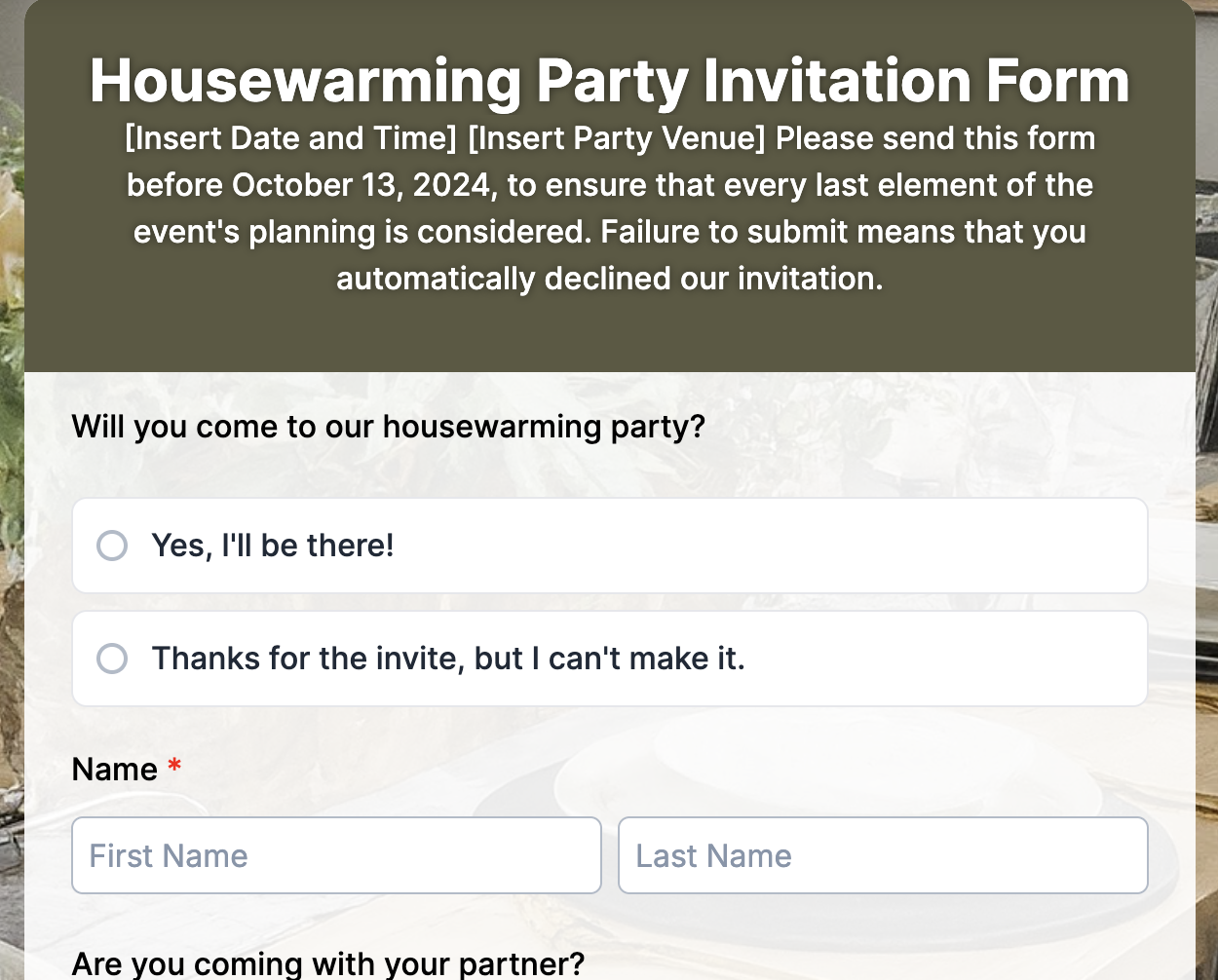Click the form description under the title
The image size is (1218, 980).
tap(609, 207)
